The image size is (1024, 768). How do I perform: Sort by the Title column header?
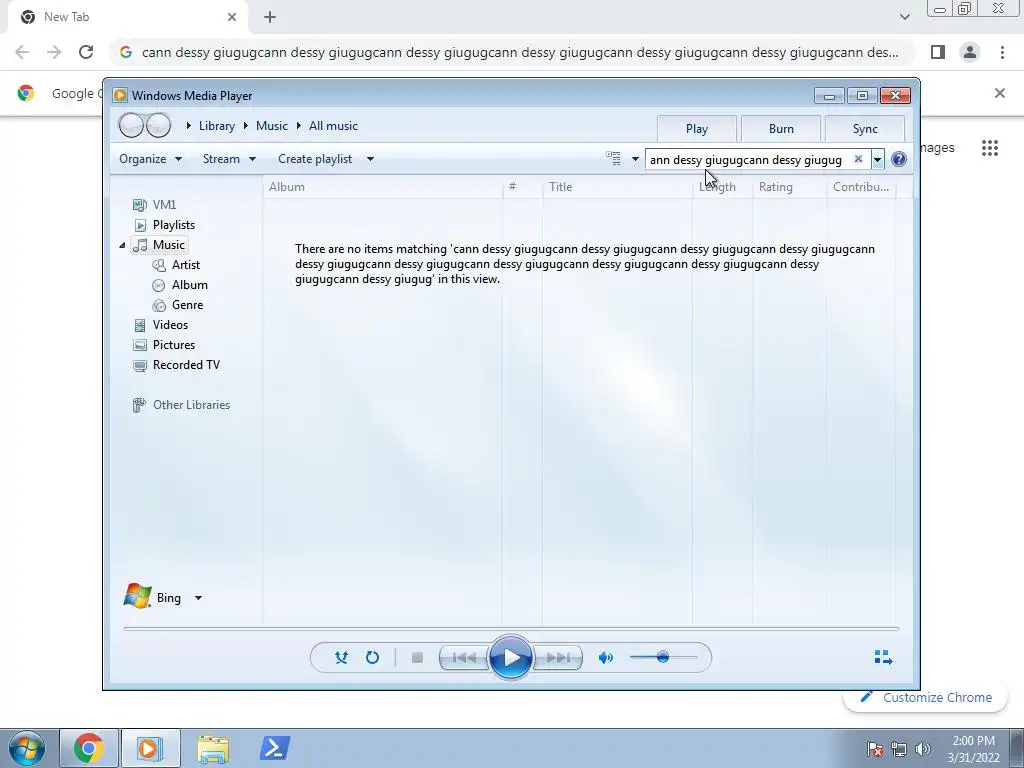pos(617,187)
